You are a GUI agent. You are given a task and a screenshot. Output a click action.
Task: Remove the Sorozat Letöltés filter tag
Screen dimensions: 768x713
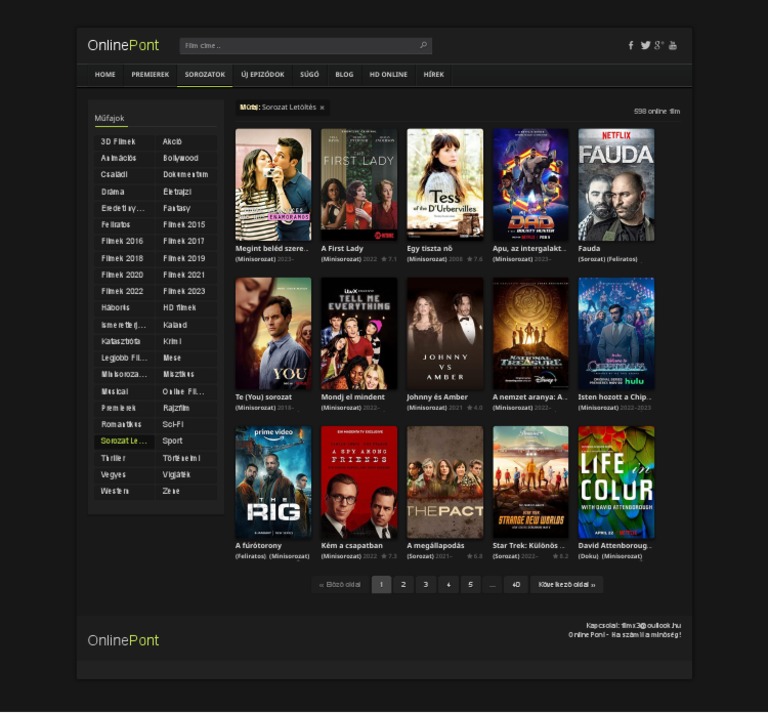(322, 108)
